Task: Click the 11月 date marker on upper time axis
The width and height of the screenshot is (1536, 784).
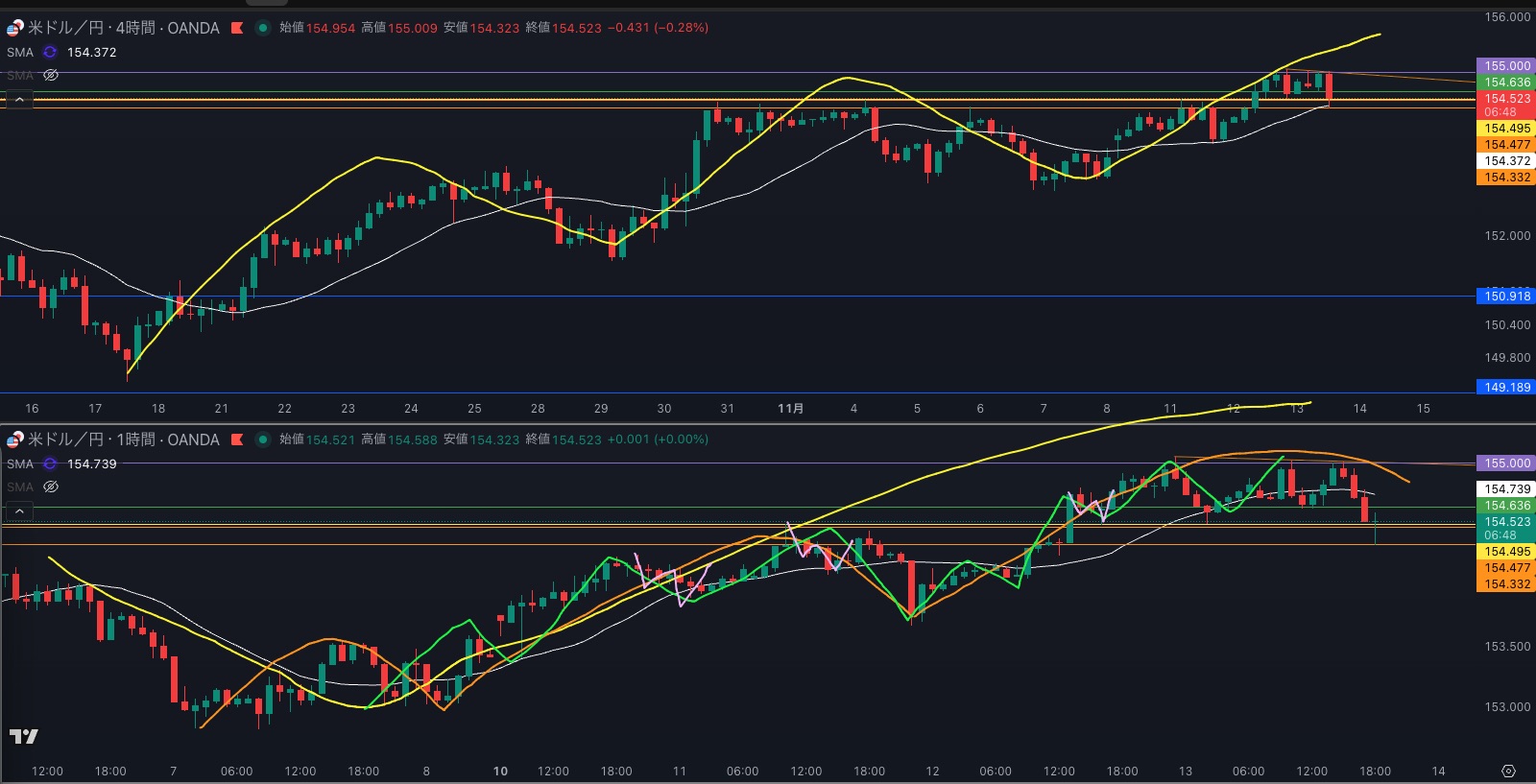Action: (x=790, y=409)
